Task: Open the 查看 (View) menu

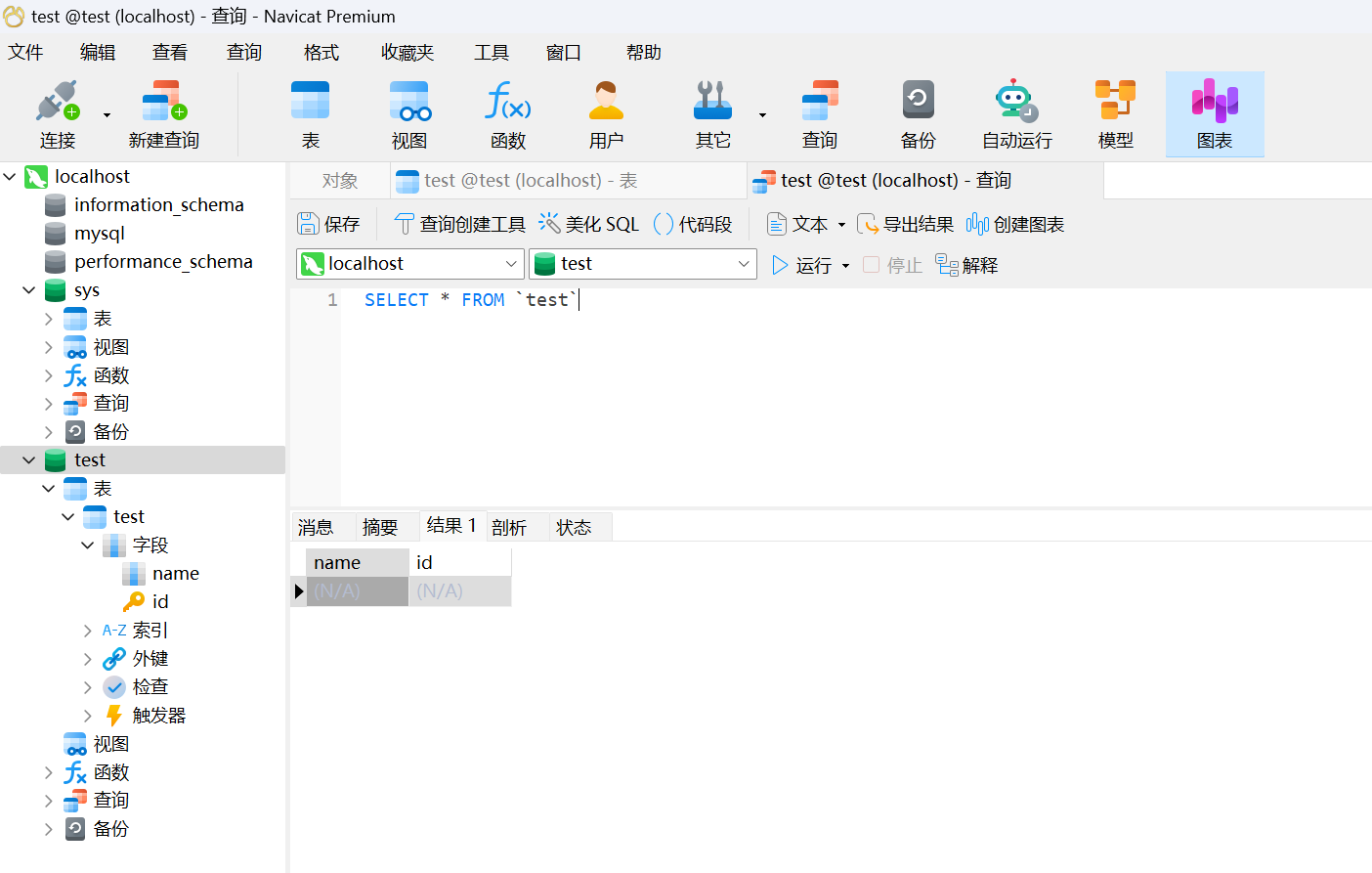Action: coord(170,52)
